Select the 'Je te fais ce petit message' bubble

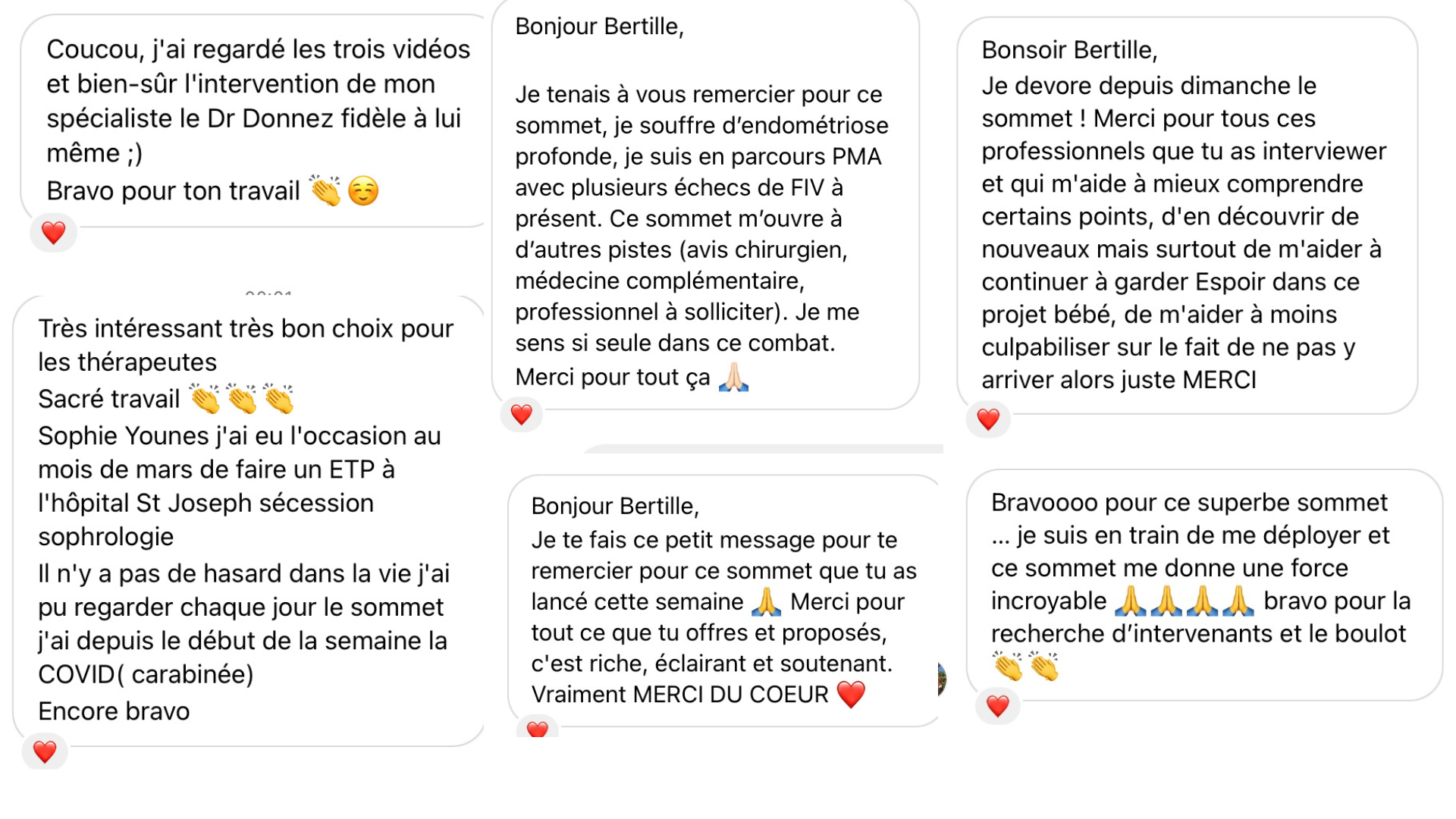(723, 600)
